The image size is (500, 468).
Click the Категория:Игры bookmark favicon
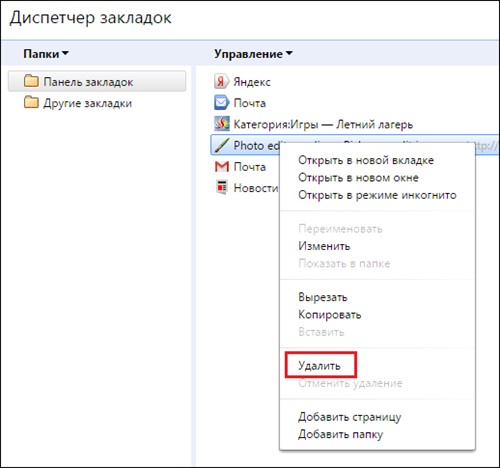[x=222, y=124]
